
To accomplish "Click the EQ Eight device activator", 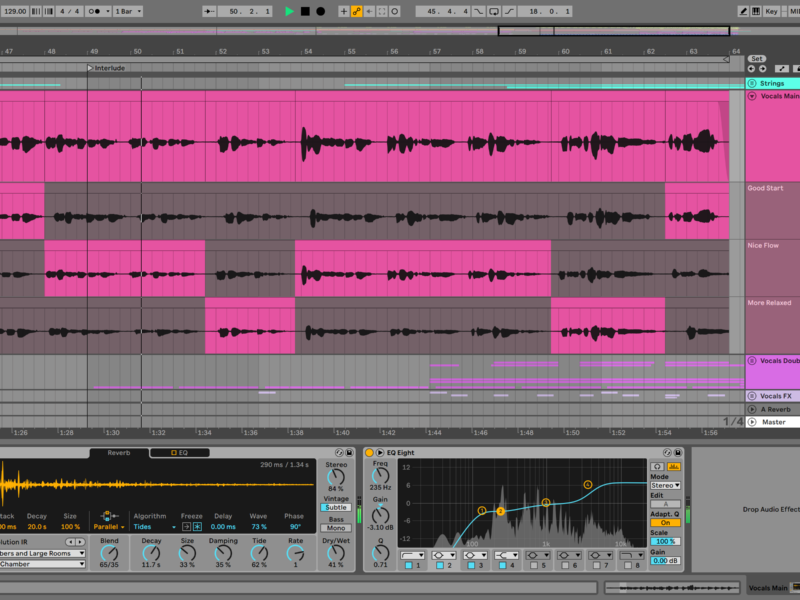I will (x=369, y=453).
